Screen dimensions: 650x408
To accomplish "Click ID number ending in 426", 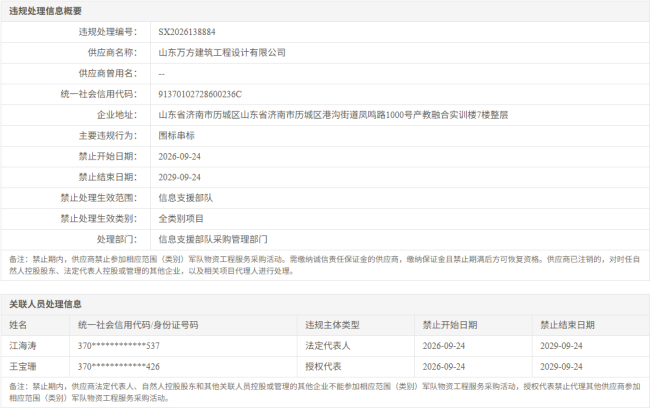I will [119, 367].
